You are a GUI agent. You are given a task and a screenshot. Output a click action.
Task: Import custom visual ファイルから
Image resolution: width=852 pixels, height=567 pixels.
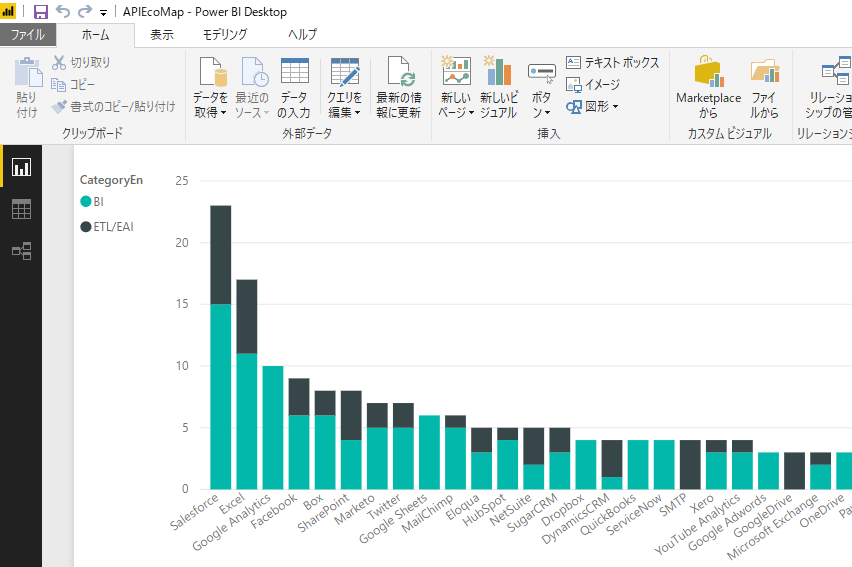click(765, 88)
